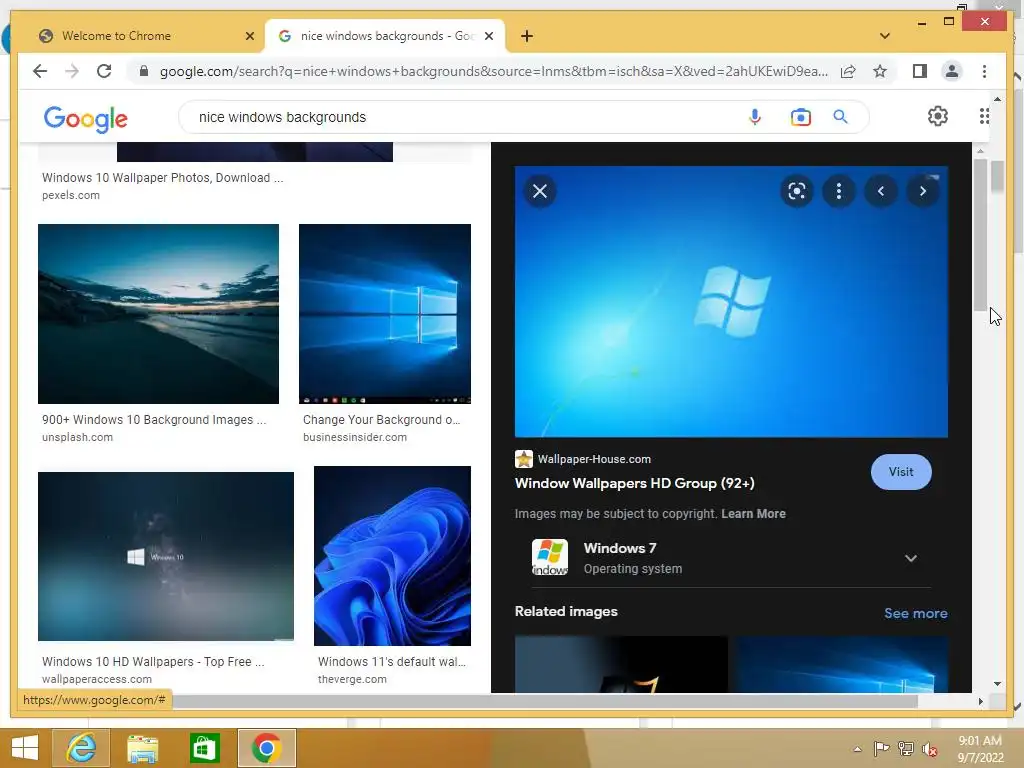Open the taskbar clock and date
The height and width of the screenshot is (768, 1024).
(980, 749)
